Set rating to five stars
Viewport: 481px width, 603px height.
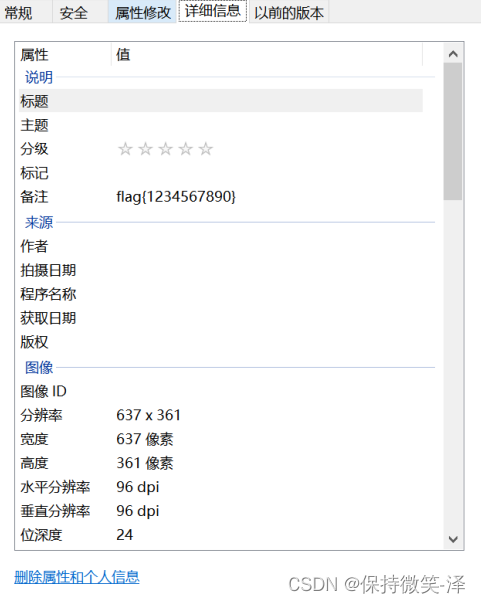(x=206, y=149)
